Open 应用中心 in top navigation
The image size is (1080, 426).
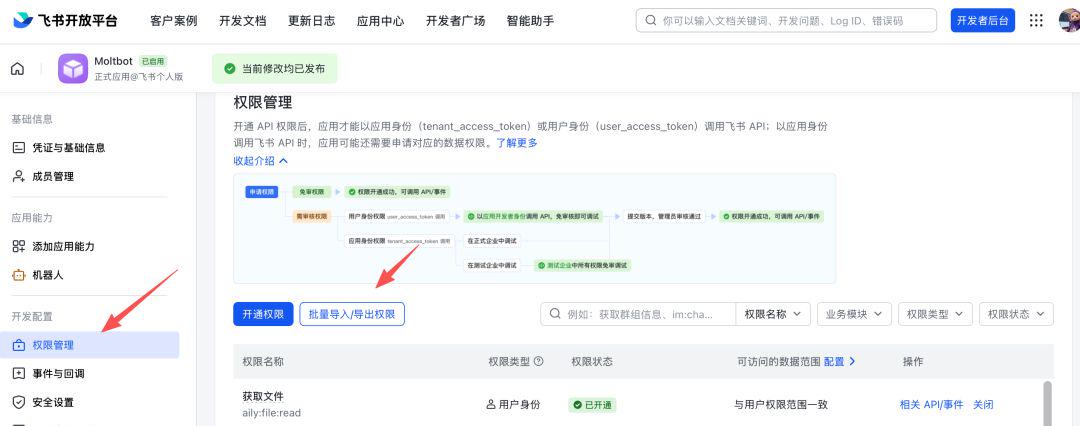pyautogui.click(x=380, y=21)
